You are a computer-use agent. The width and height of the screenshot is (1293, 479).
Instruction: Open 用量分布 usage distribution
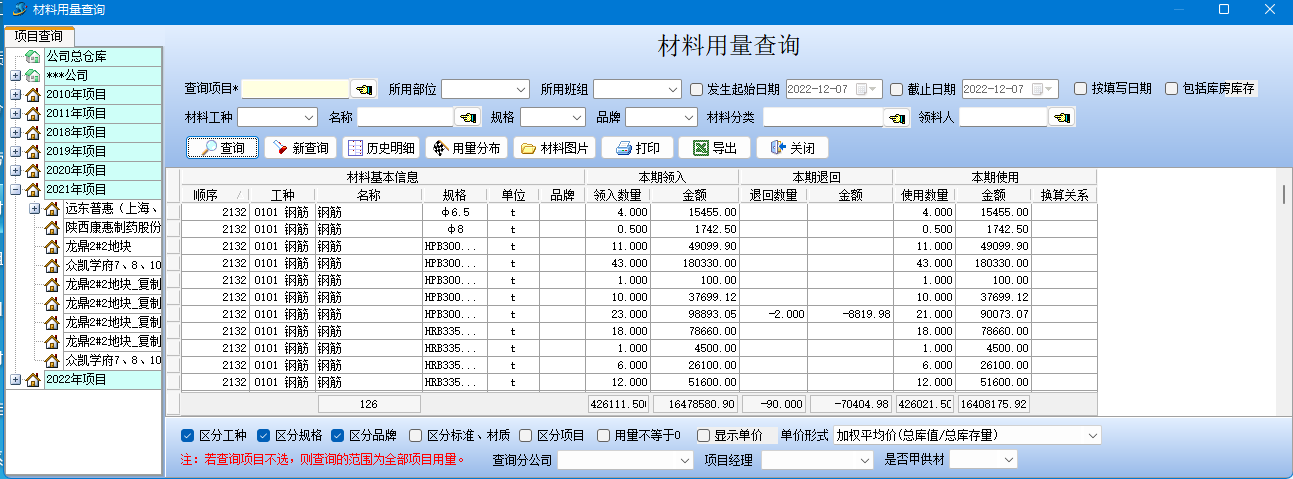click(x=466, y=148)
